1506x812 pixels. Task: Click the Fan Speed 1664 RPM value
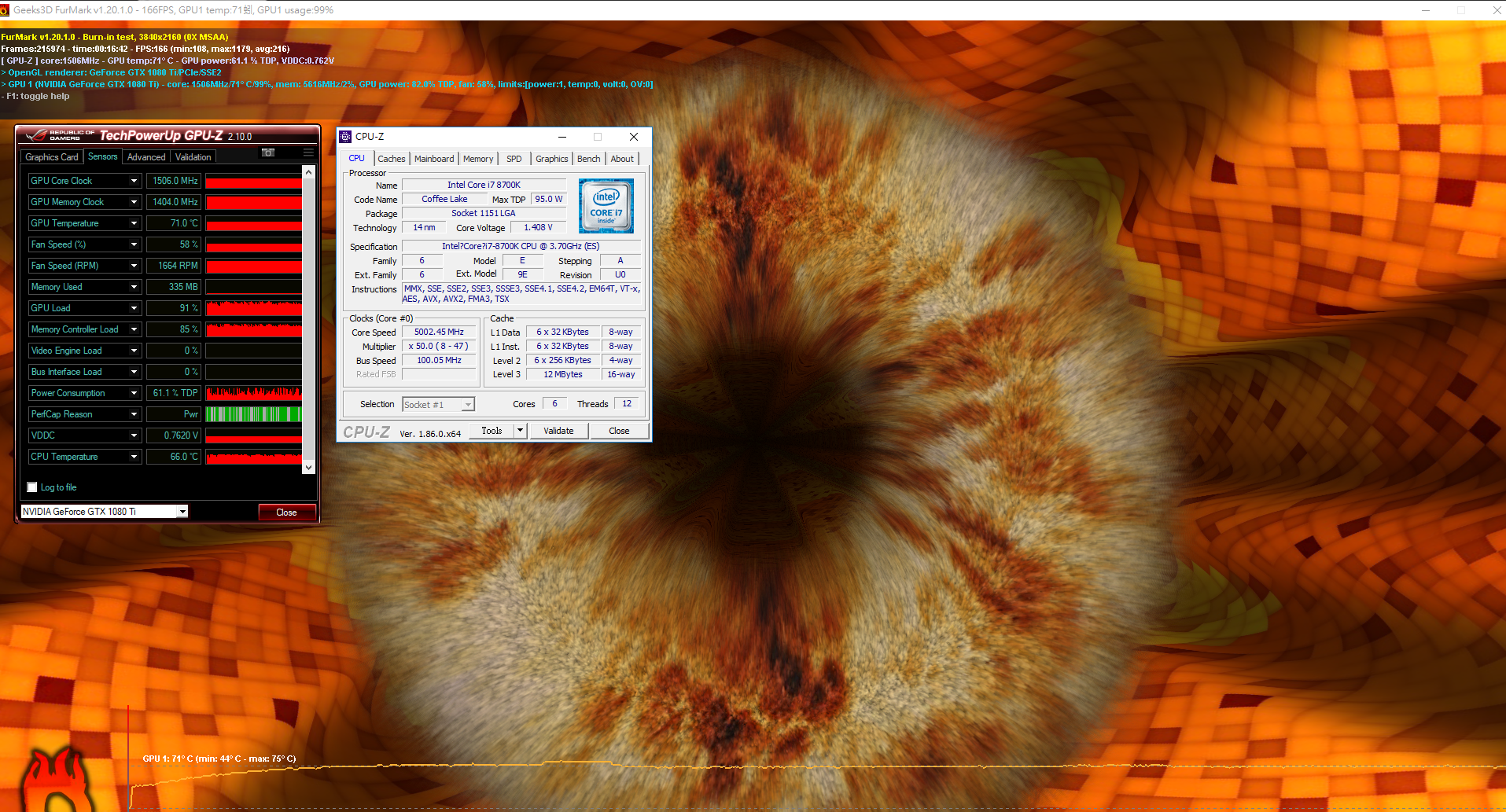coord(174,266)
